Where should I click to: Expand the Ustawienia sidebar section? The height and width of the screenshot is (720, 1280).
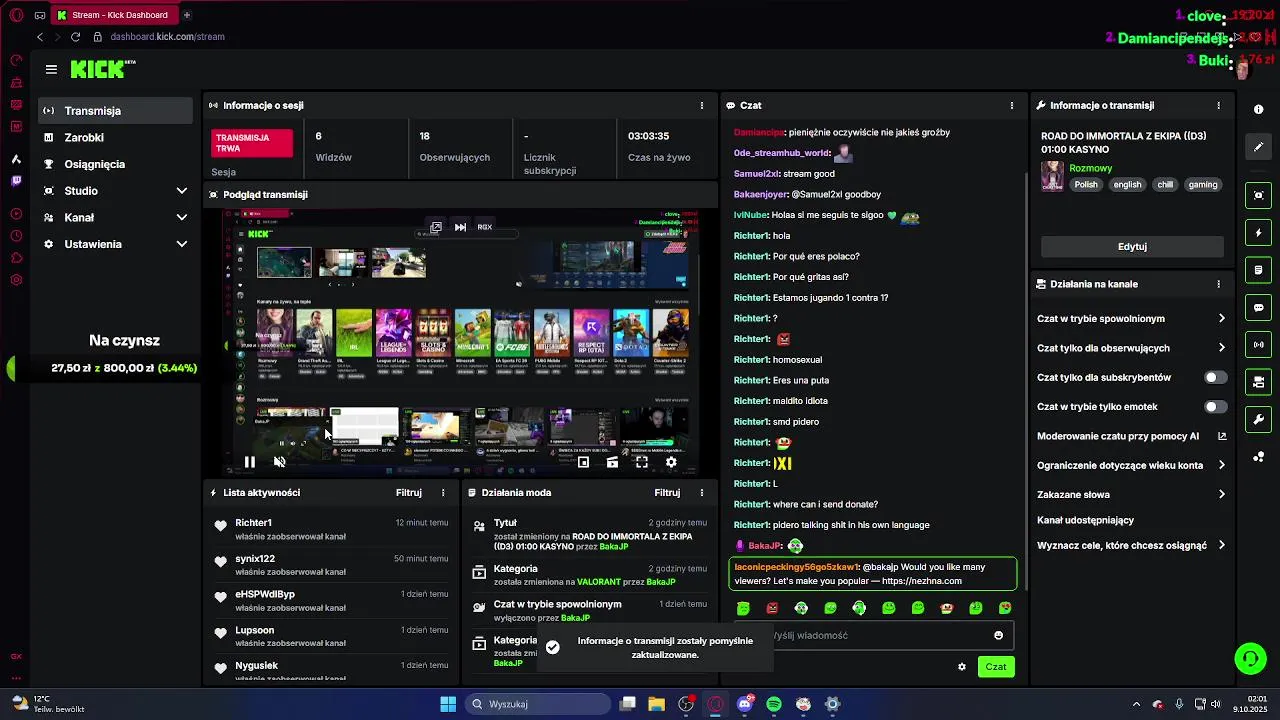point(116,244)
